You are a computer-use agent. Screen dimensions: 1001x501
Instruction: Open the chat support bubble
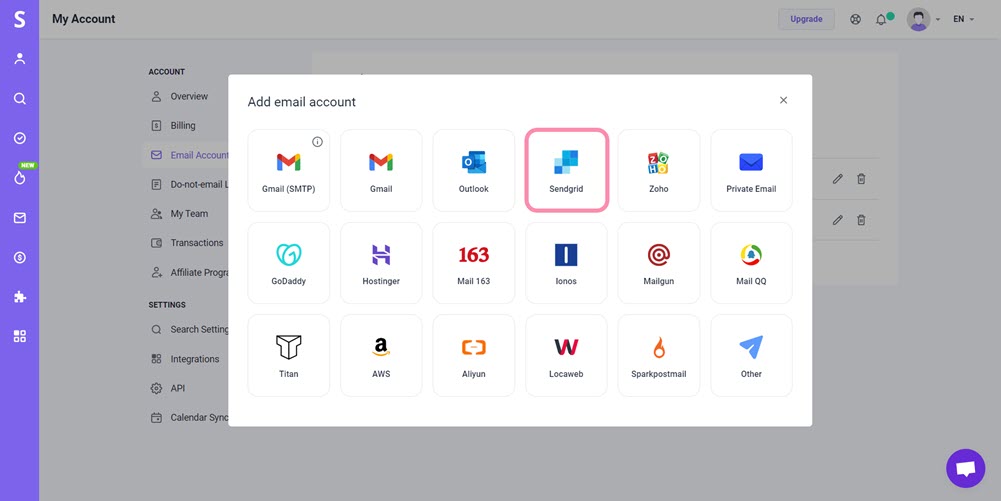tap(965, 468)
